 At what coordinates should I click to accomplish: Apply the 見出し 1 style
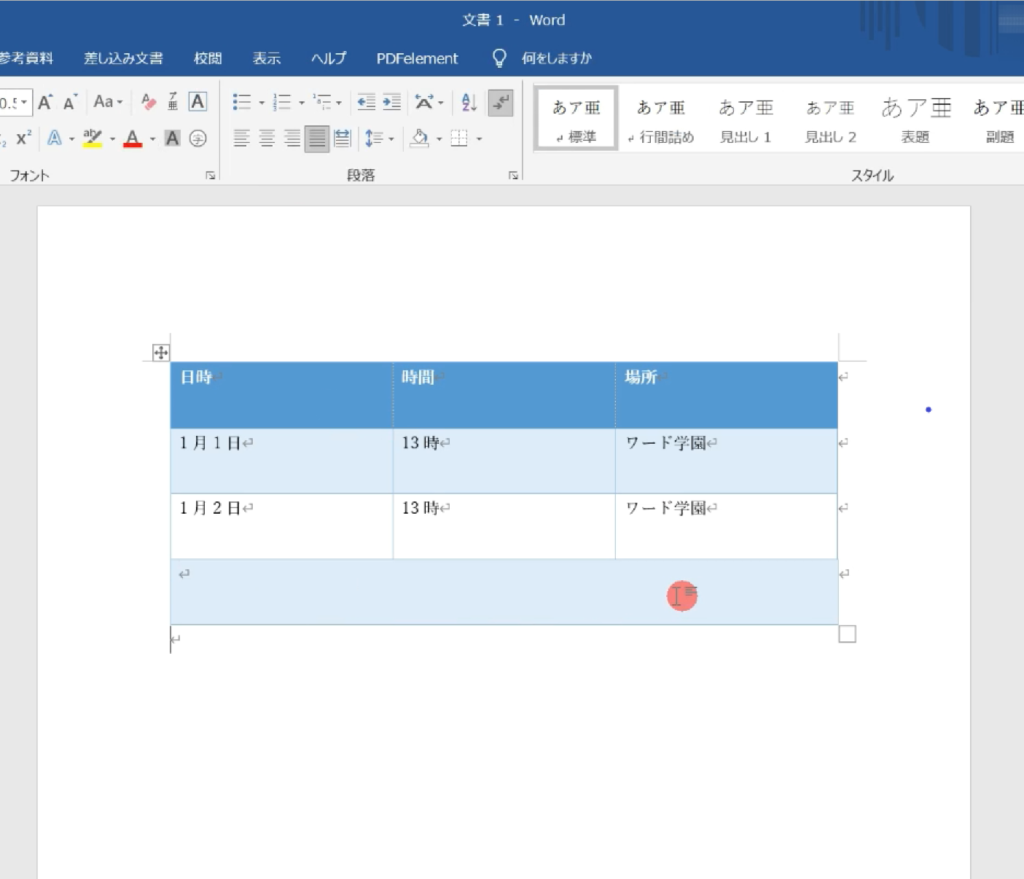click(x=746, y=119)
